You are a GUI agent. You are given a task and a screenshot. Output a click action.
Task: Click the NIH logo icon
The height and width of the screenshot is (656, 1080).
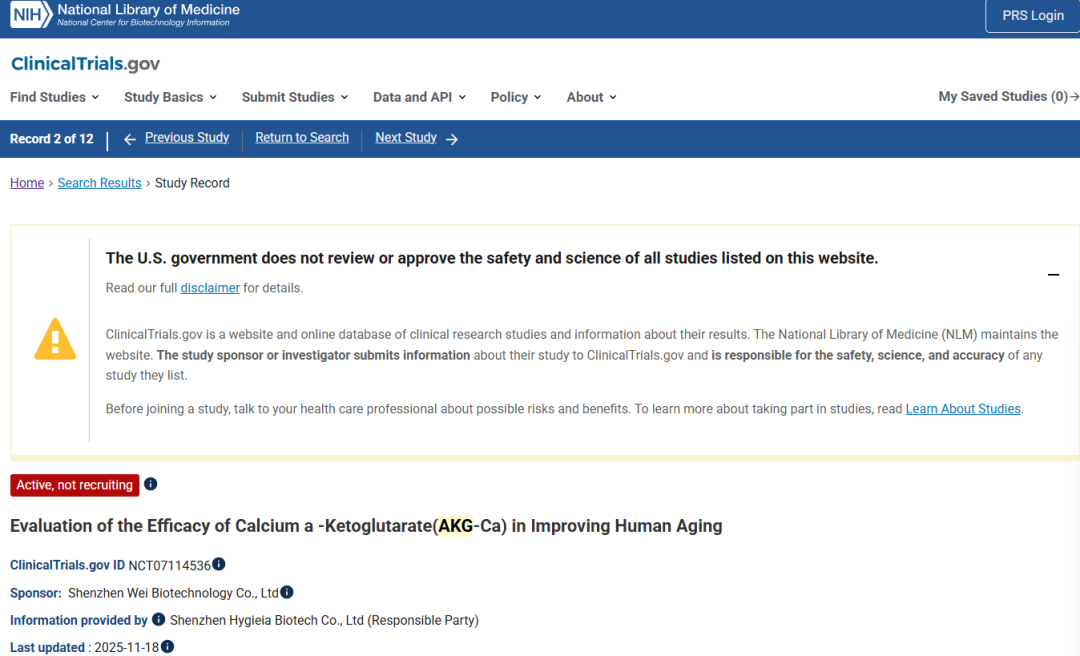pyautogui.click(x=31, y=14)
